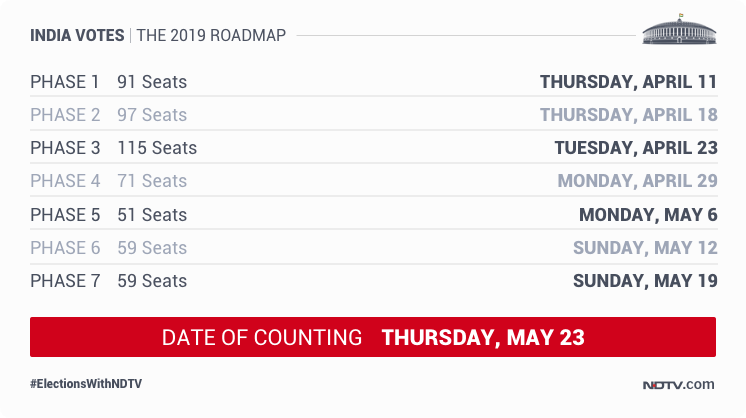Open the #ElectionsWithNDTV hashtag
The height and width of the screenshot is (418, 746).
[x=86, y=384]
